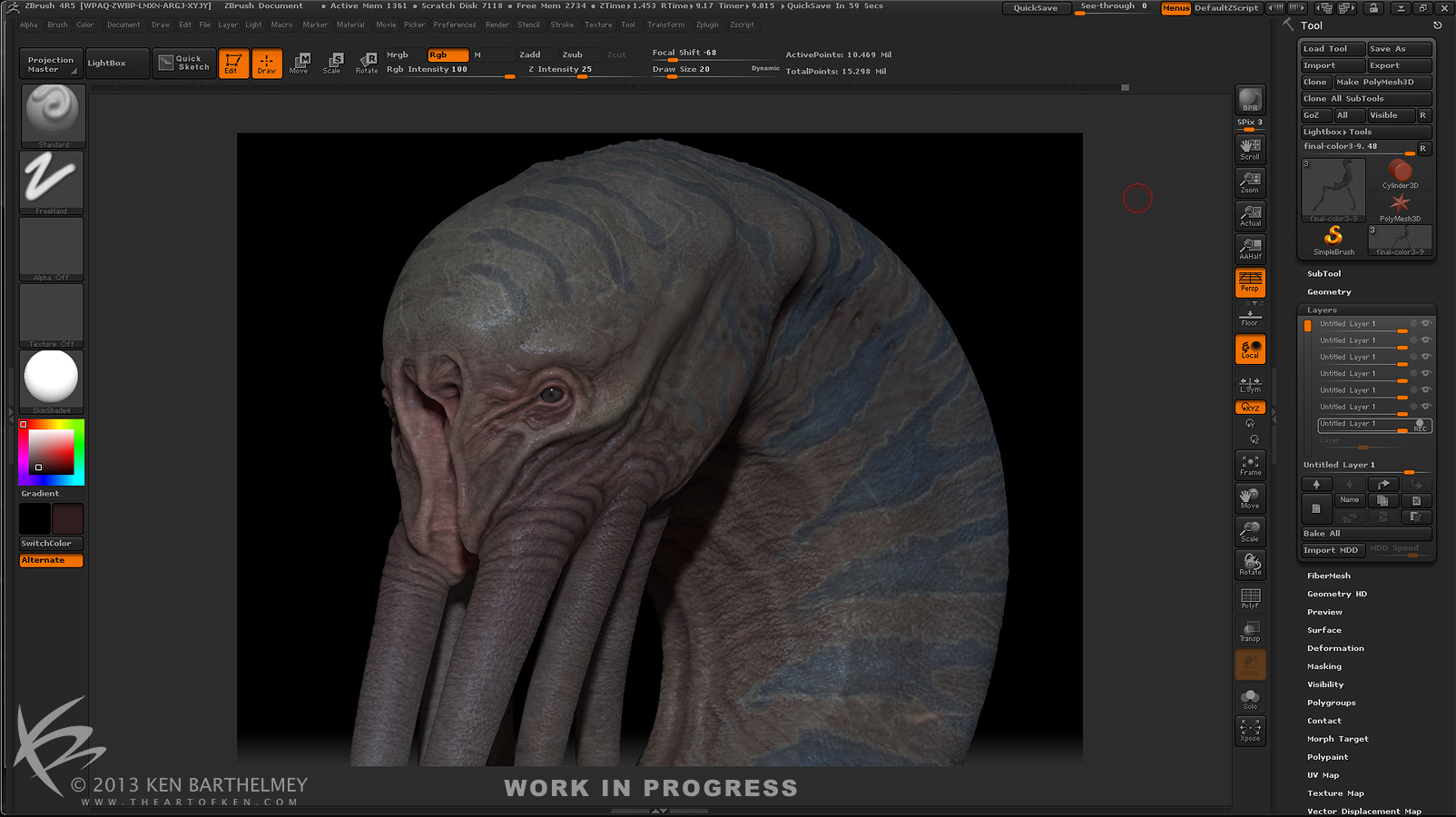The height and width of the screenshot is (817, 1456).
Task: Click the Bake All button
Action: coord(1366,534)
